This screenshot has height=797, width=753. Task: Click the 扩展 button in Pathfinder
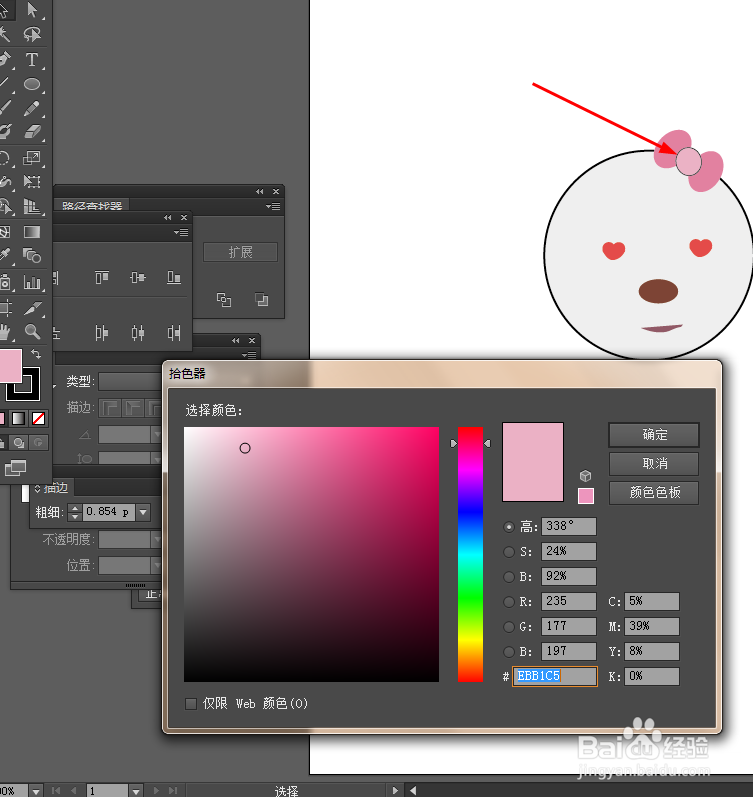(x=240, y=252)
